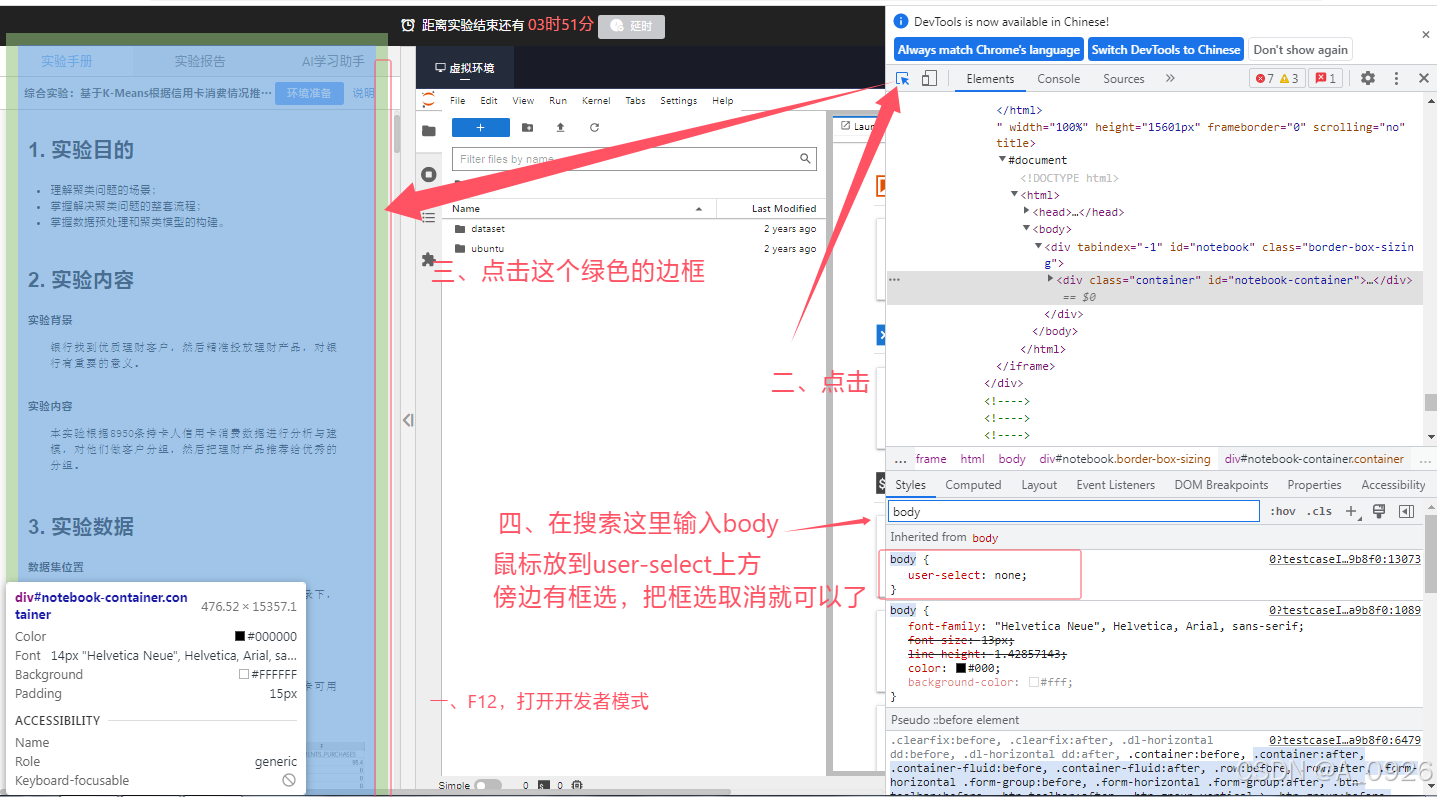
Task: Open source link 0?testcaseI…a9b8f0:1089
Action: coord(1345,610)
